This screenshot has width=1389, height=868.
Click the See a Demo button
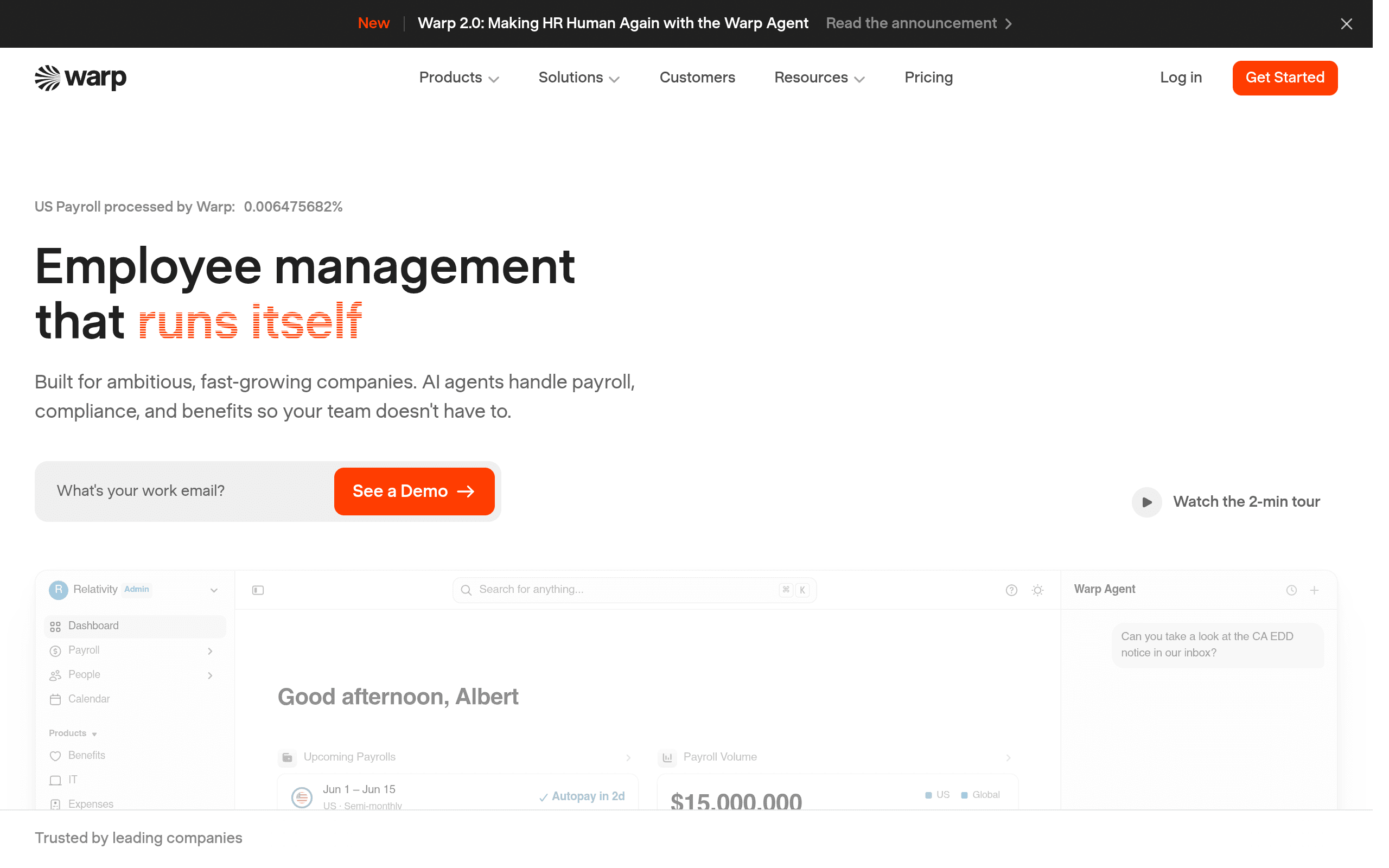[x=414, y=491]
